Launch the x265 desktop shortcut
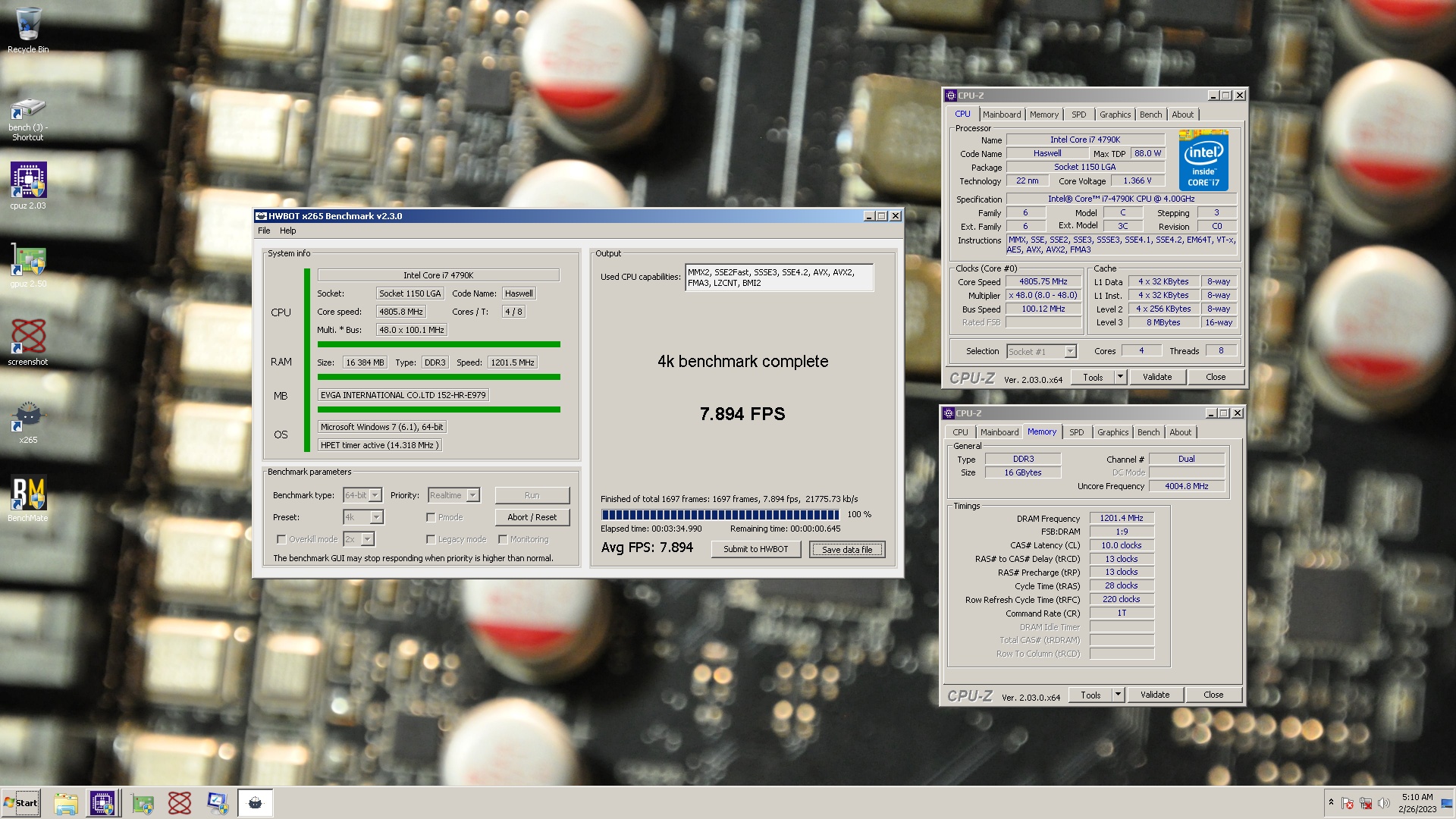This screenshot has height=819, width=1456. 28,422
